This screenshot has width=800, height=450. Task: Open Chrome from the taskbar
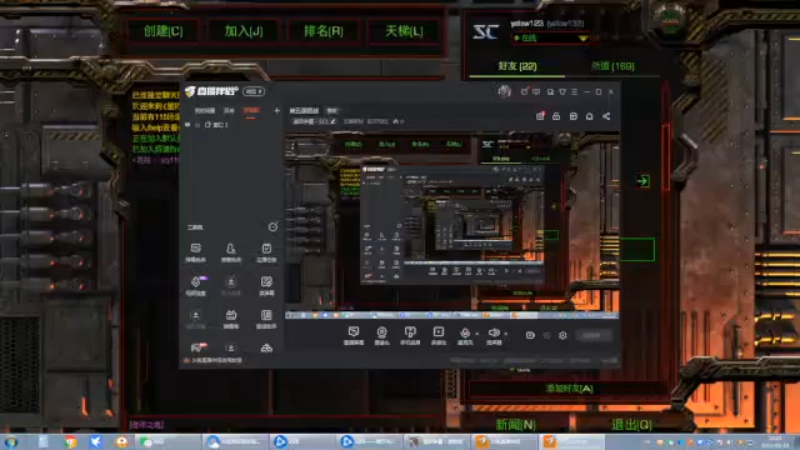click(x=70, y=442)
